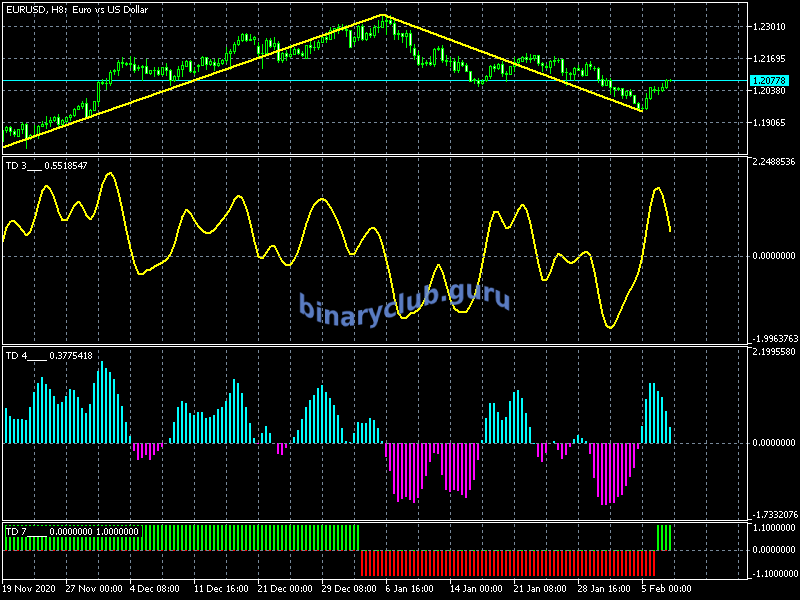Click the 6 Jan 16:00 date label

[x=412, y=589]
